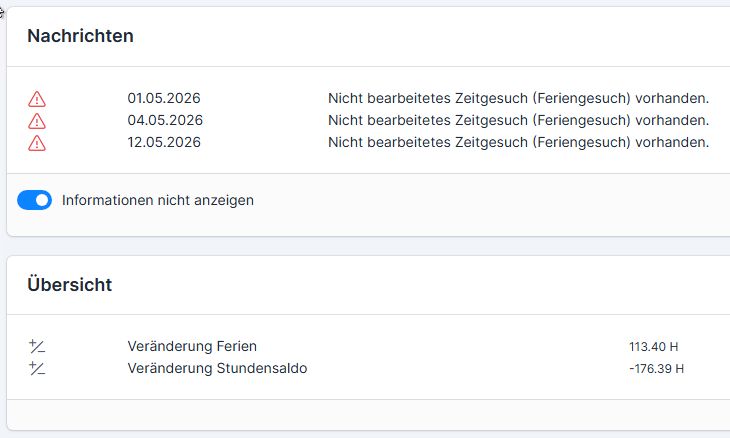Open the 01.05.2026 date entry
Screen dimensions: 730x438
164,98
